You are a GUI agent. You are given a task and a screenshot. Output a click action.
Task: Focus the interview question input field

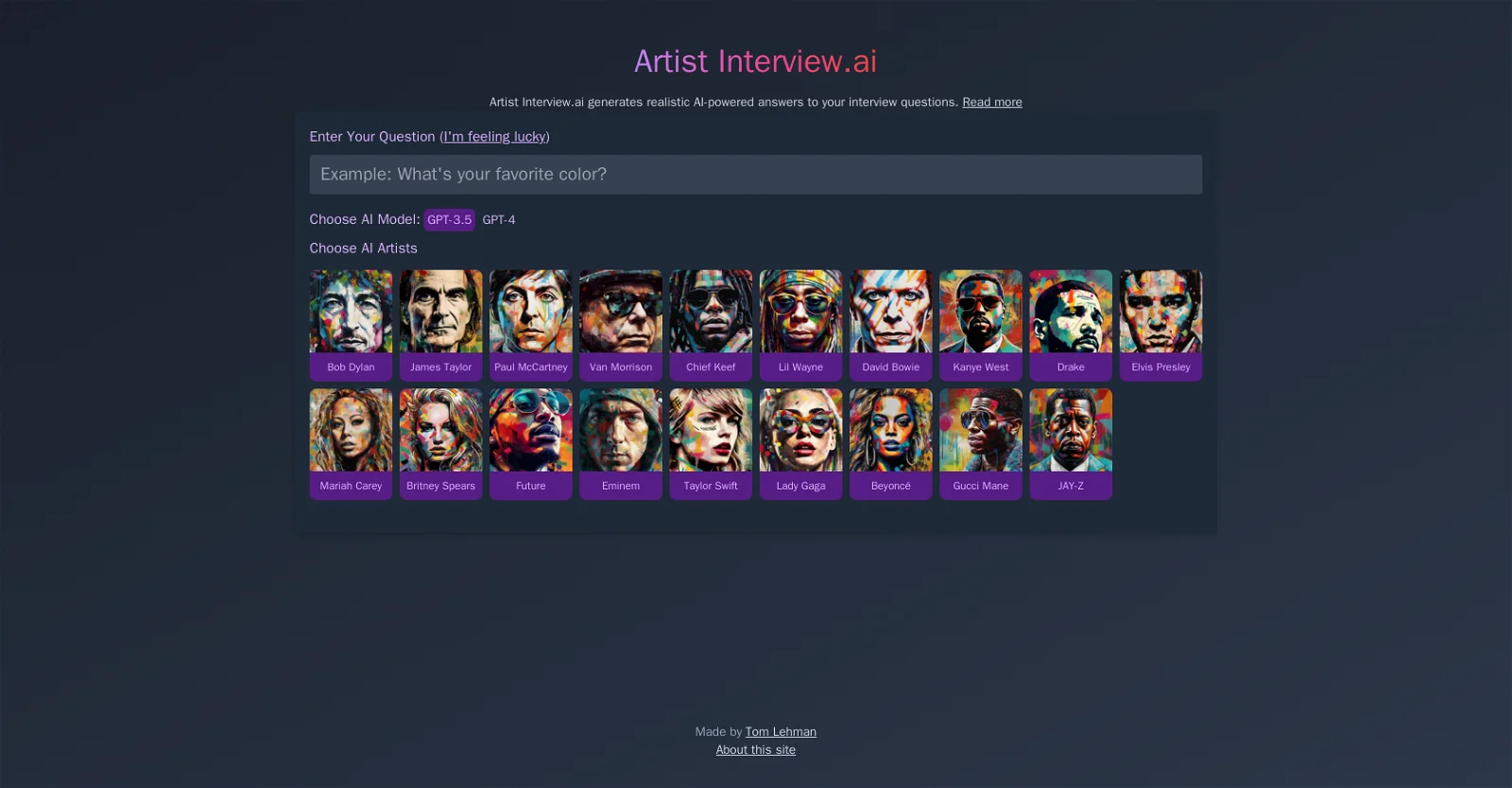click(756, 175)
